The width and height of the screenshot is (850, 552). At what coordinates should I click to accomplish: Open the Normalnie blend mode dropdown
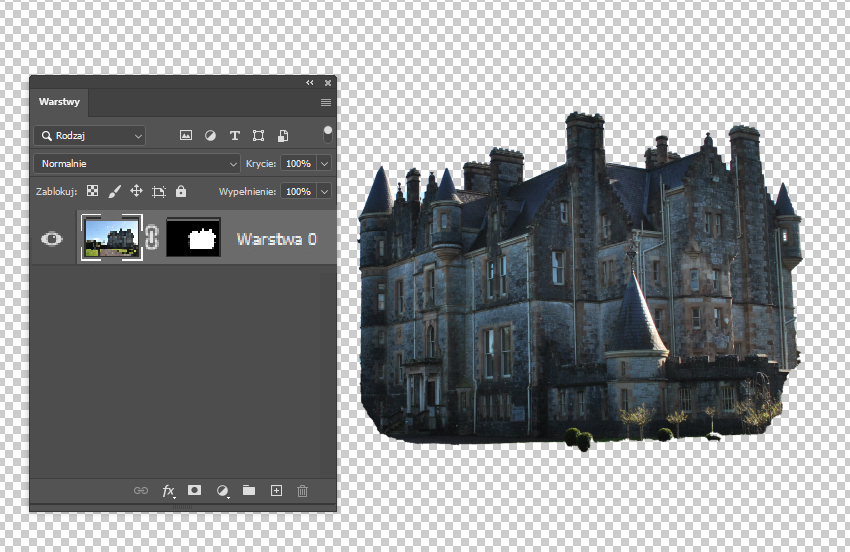point(137,163)
